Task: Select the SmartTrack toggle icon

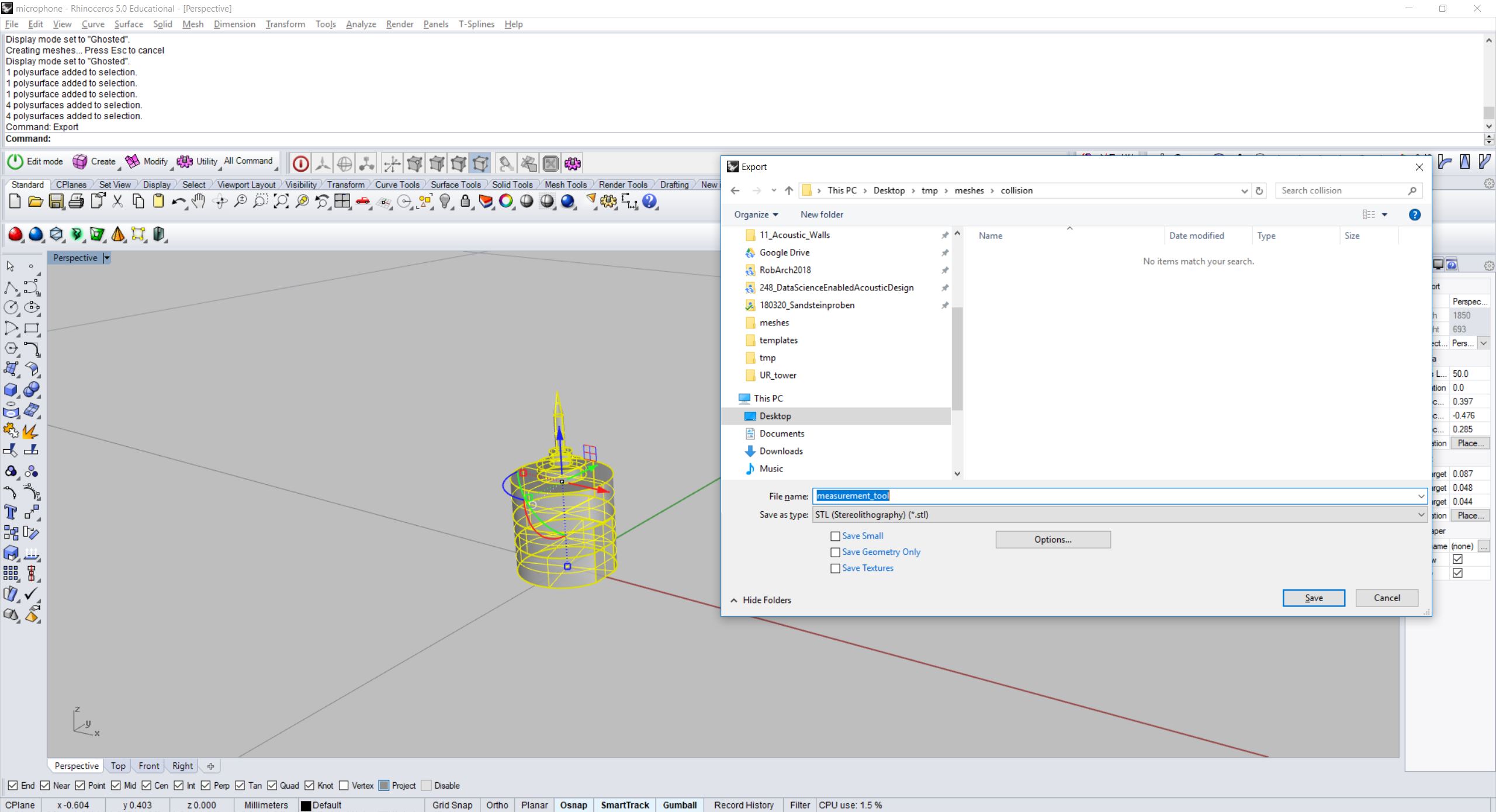Action: (x=624, y=805)
